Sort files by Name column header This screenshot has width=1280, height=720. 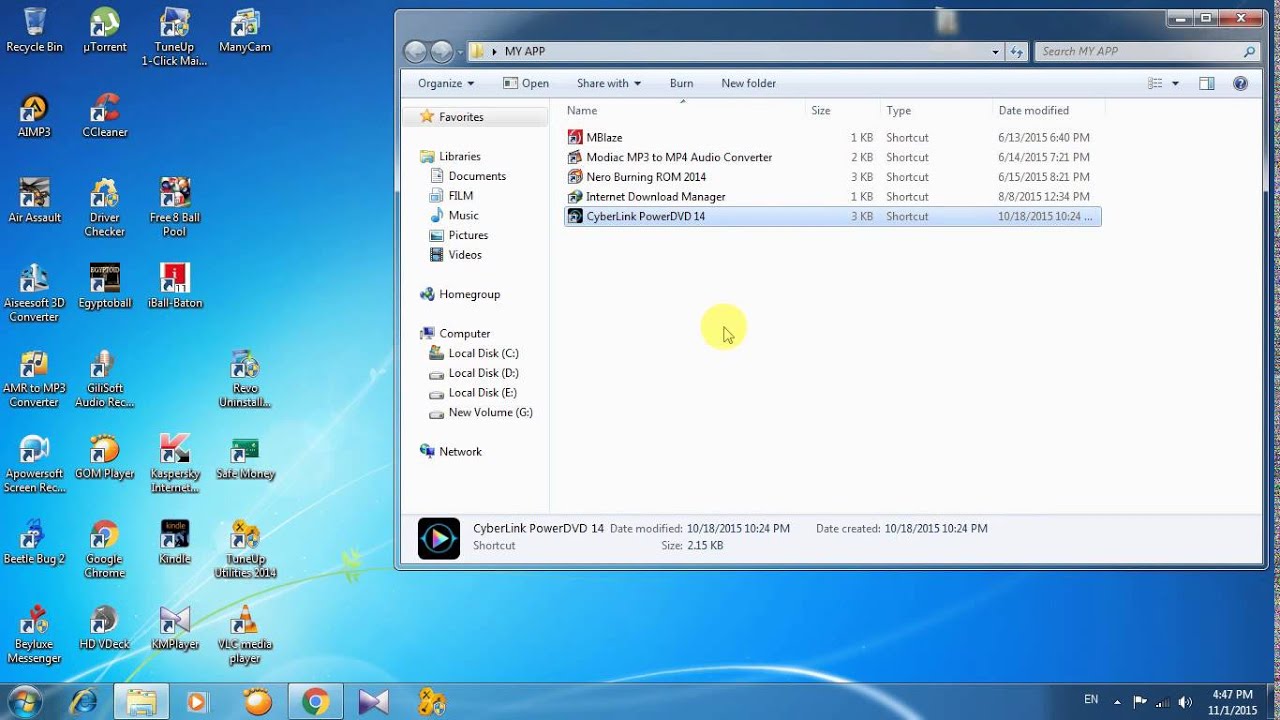tap(684, 110)
